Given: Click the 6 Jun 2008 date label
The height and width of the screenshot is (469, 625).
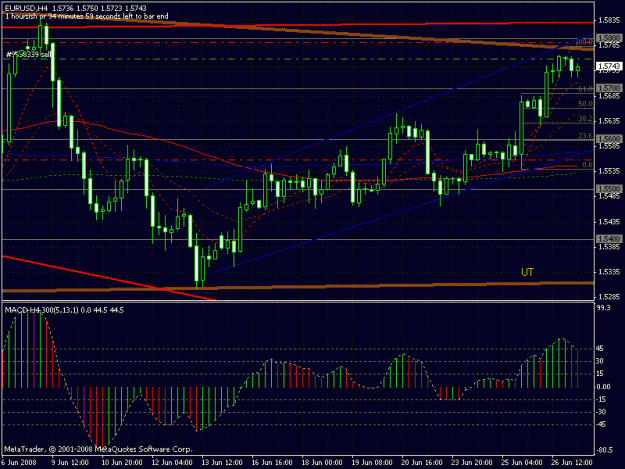Looking at the screenshot, I should coord(19,463).
